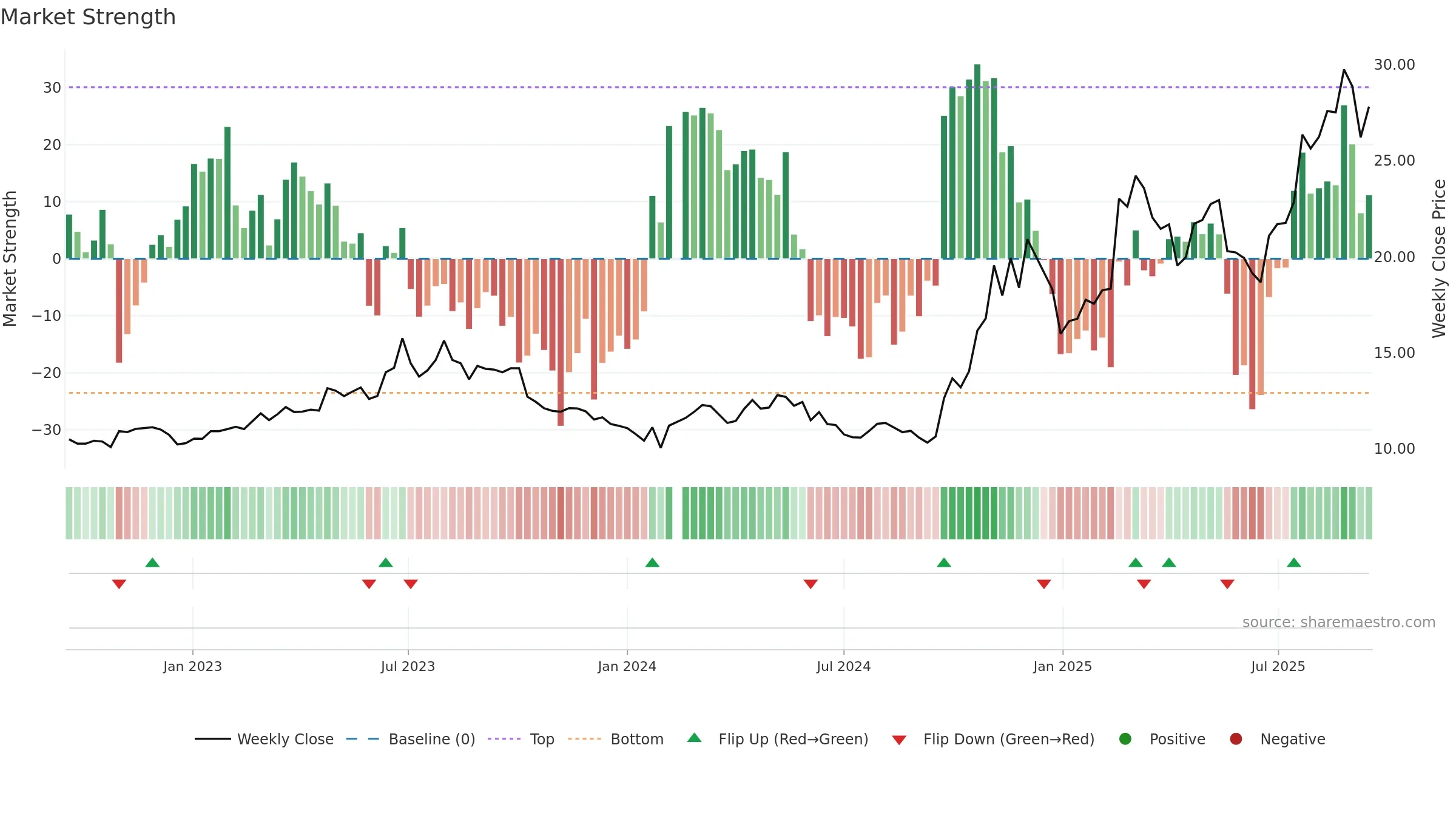The image size is (1456, 819).
Task: Click the red flip-down triangle just before Jul 2024
Action: 811,584
